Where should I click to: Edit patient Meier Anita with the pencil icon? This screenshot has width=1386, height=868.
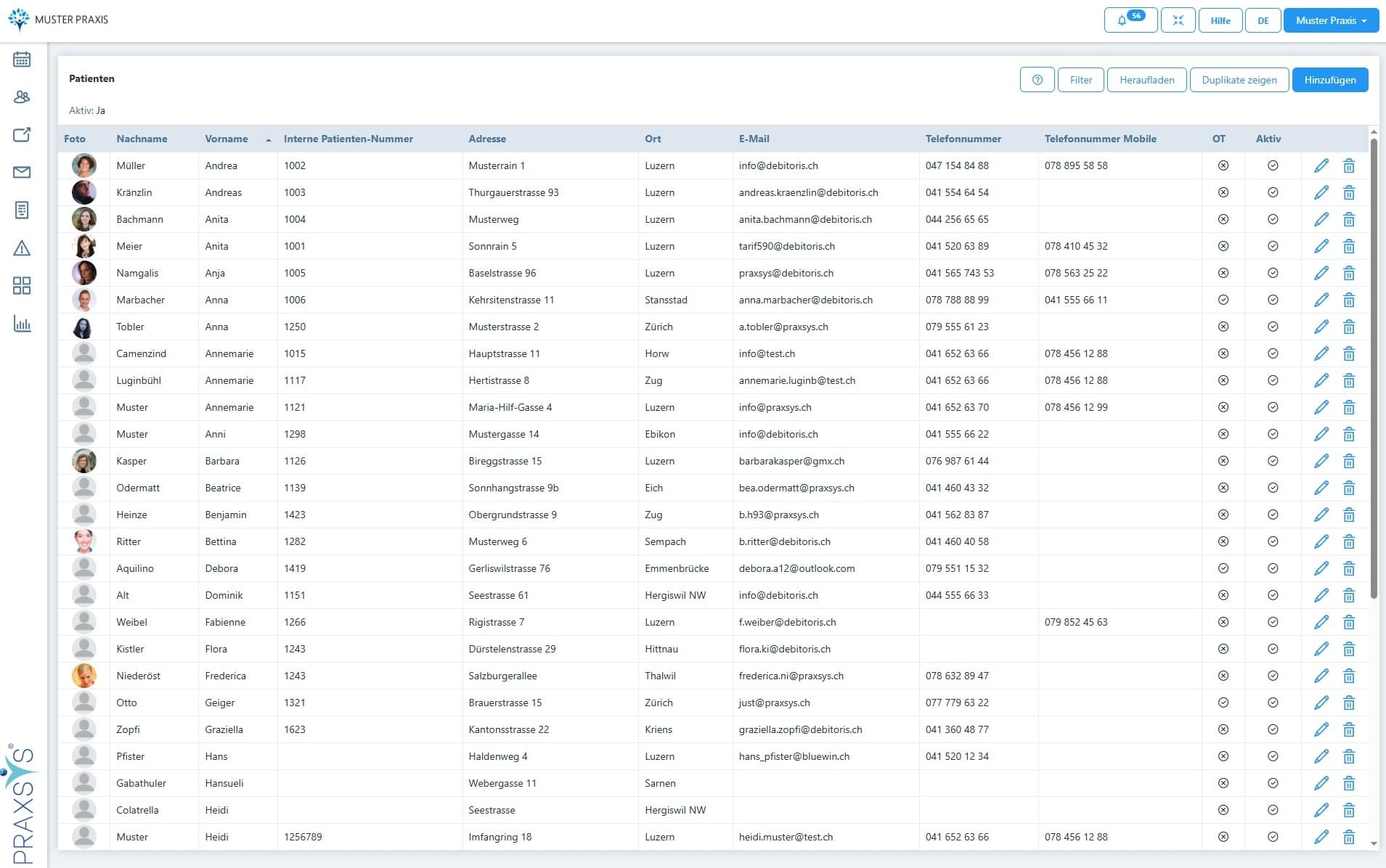(x=1321, y=246)
